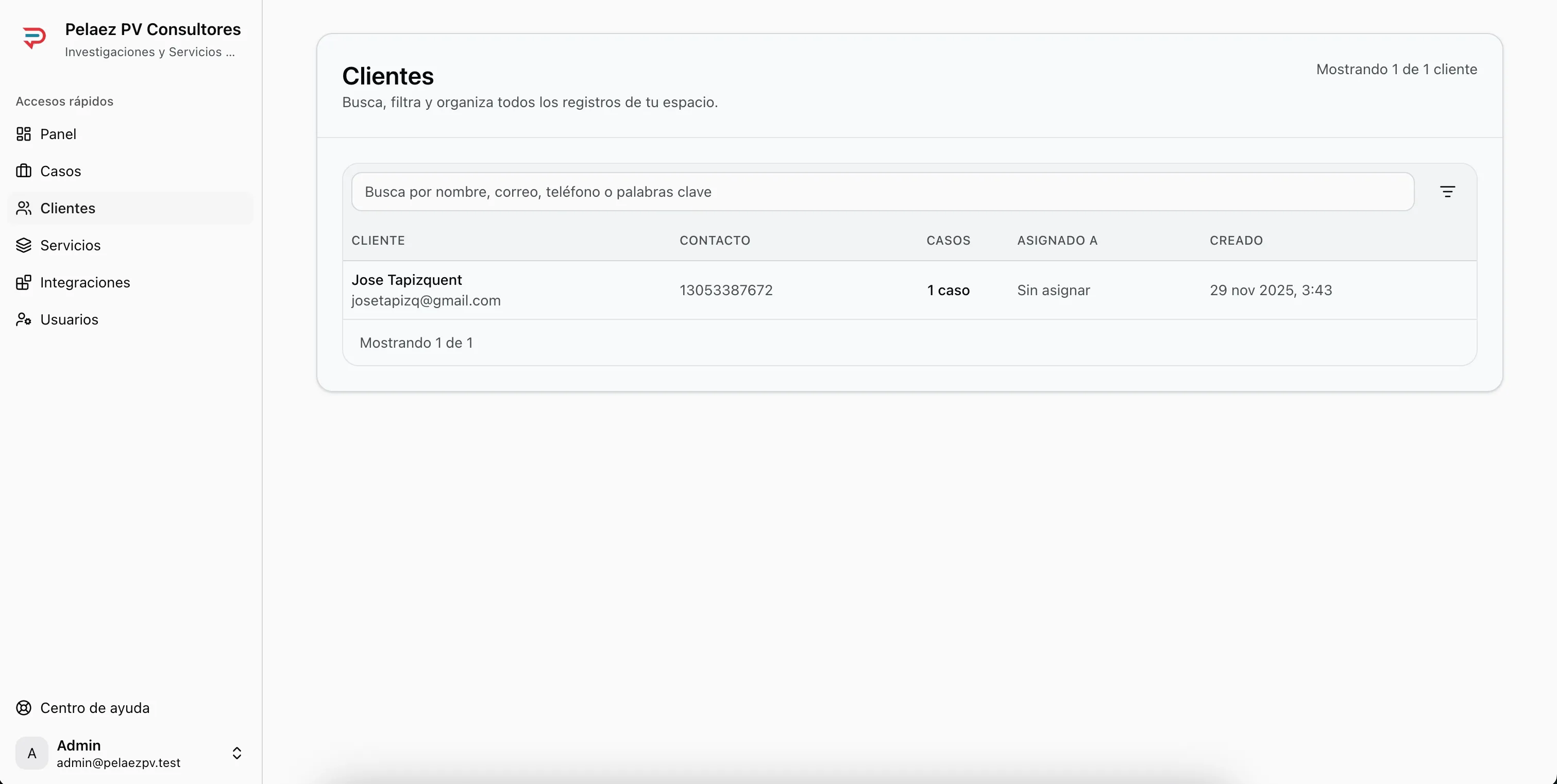Viewport: 1557px width, 784px height.
Task: Switch to the Clientes section
Action: [x=67, y=209]
